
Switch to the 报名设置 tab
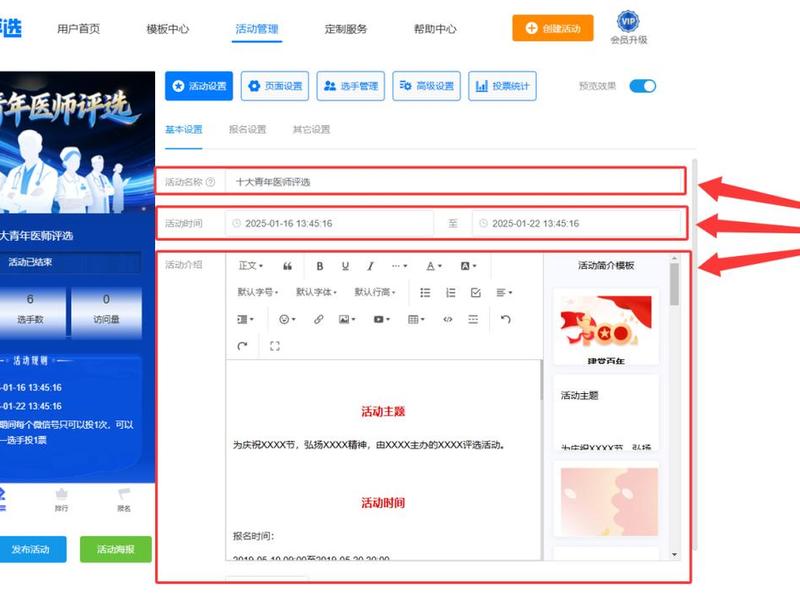[x=247, y=130]
